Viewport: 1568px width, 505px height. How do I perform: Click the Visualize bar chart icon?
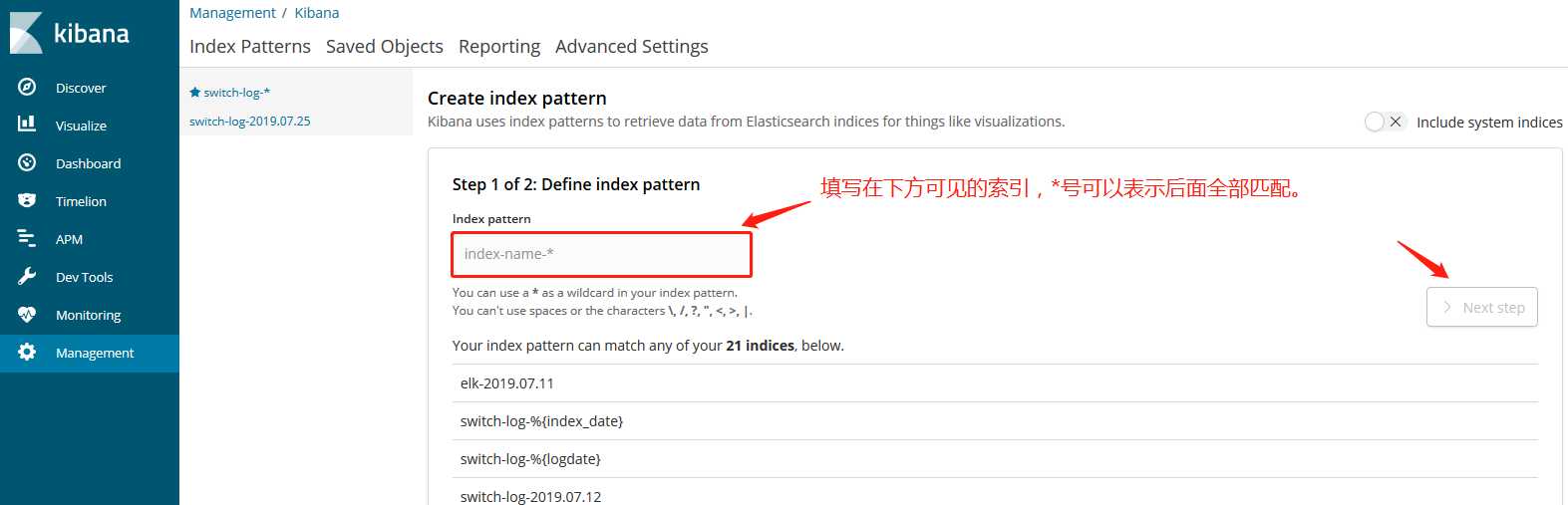27,125
